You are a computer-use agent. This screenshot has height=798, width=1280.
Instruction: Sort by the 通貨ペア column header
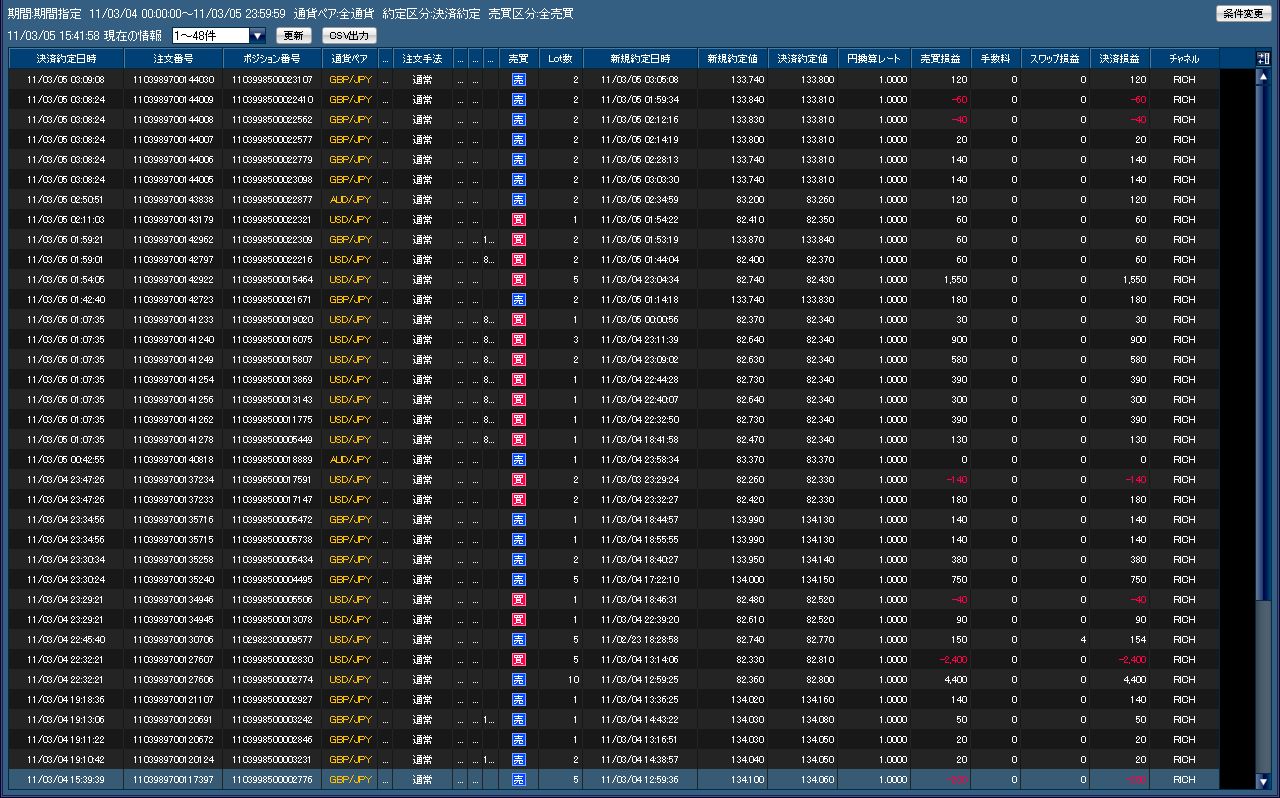(x=350, y=59)
